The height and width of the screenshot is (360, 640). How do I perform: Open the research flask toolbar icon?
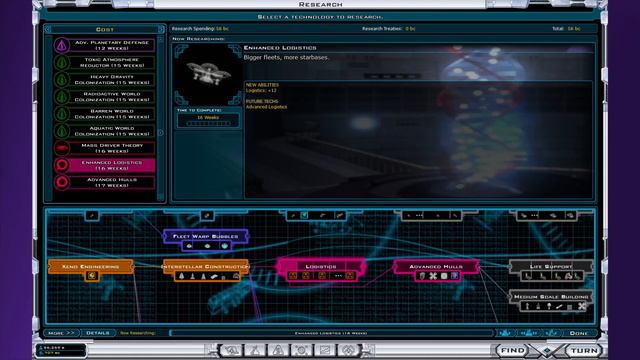click(255, 350)
